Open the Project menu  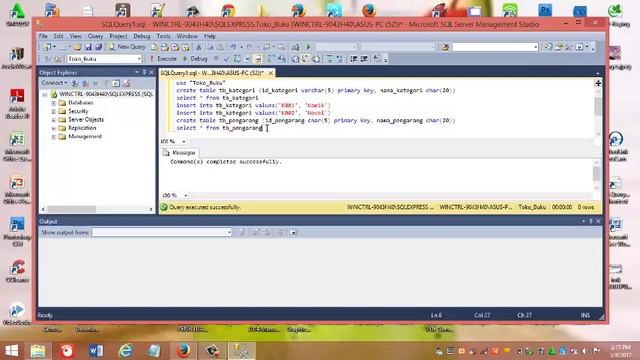pyautogui.click(x=118, y=36)
